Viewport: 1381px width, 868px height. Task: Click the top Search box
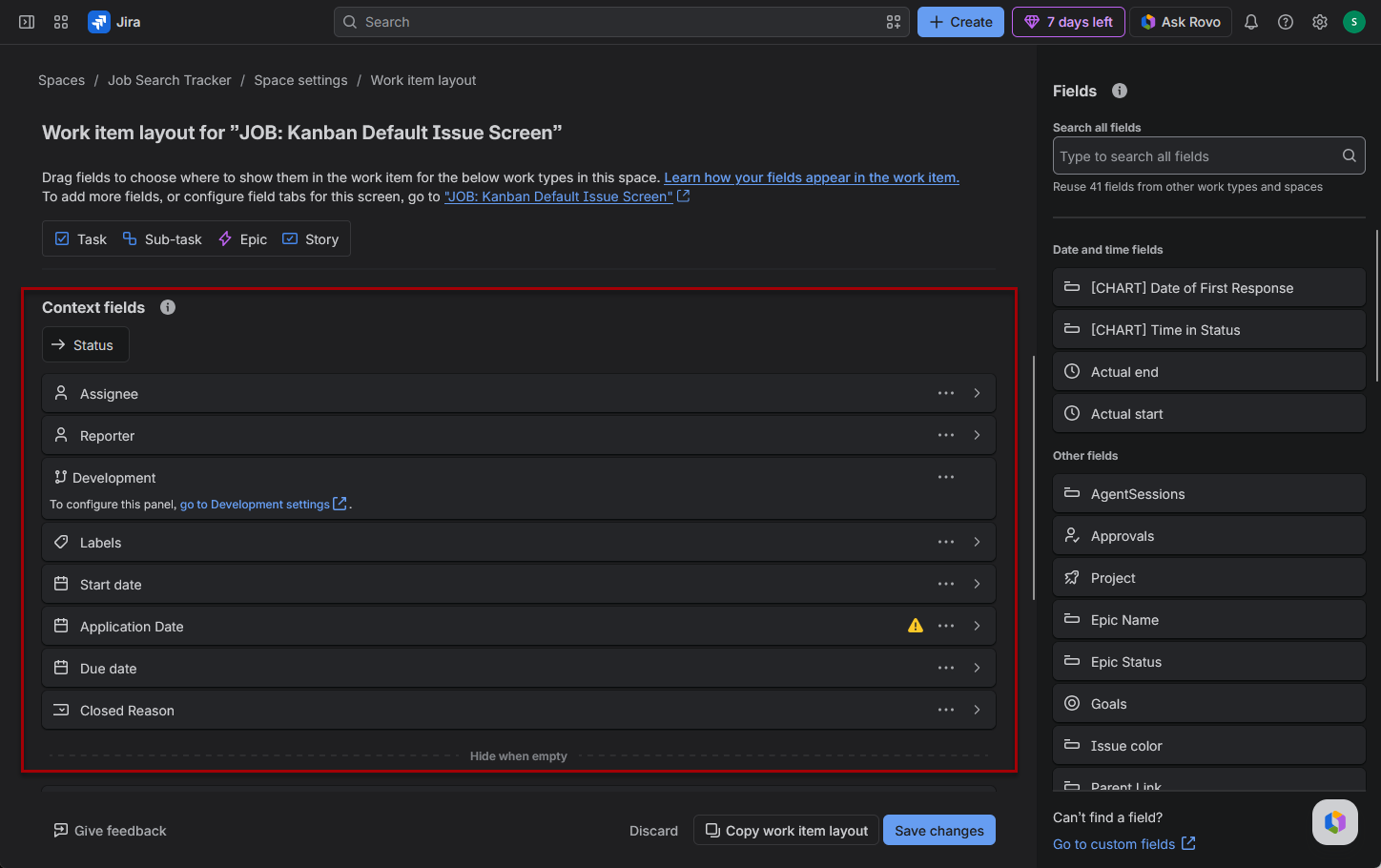(622, 22)
